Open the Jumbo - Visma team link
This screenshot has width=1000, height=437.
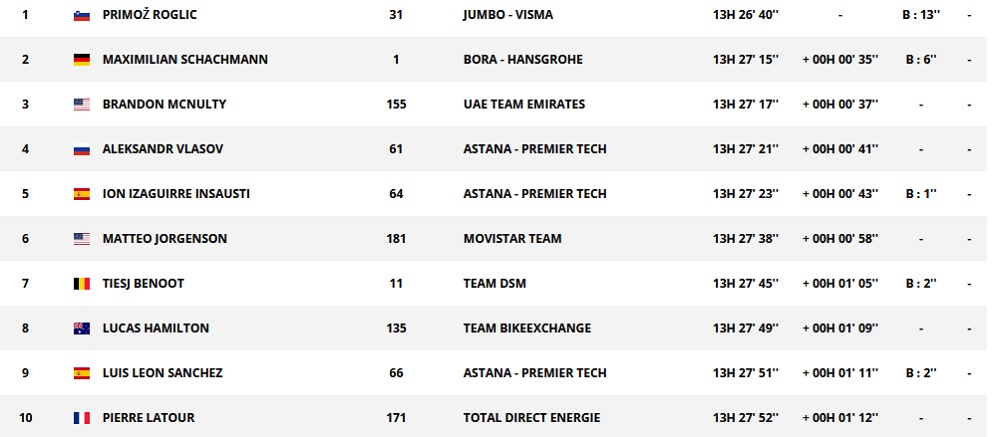pyautogui.click(x=508, y=15)
